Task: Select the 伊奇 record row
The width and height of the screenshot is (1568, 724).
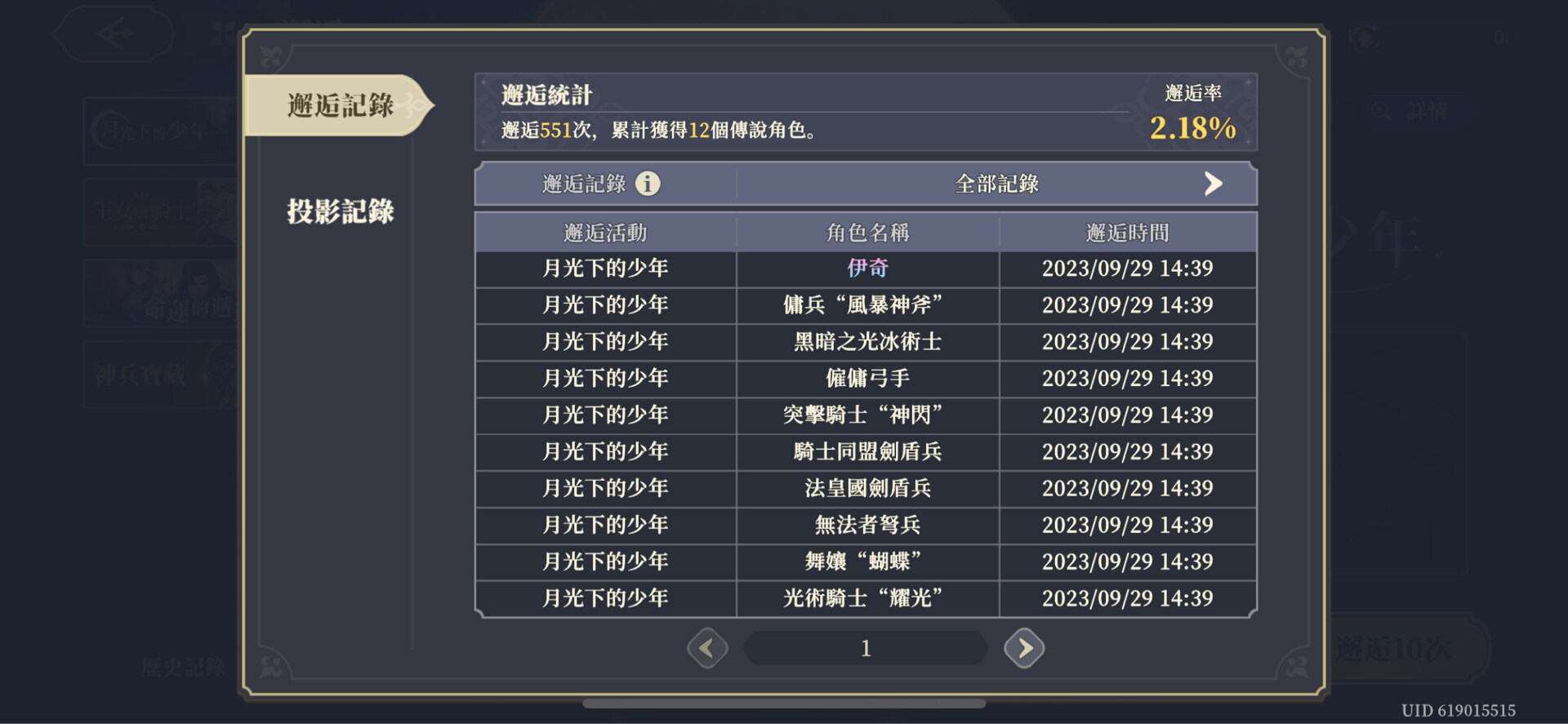Action: [866, 269]
